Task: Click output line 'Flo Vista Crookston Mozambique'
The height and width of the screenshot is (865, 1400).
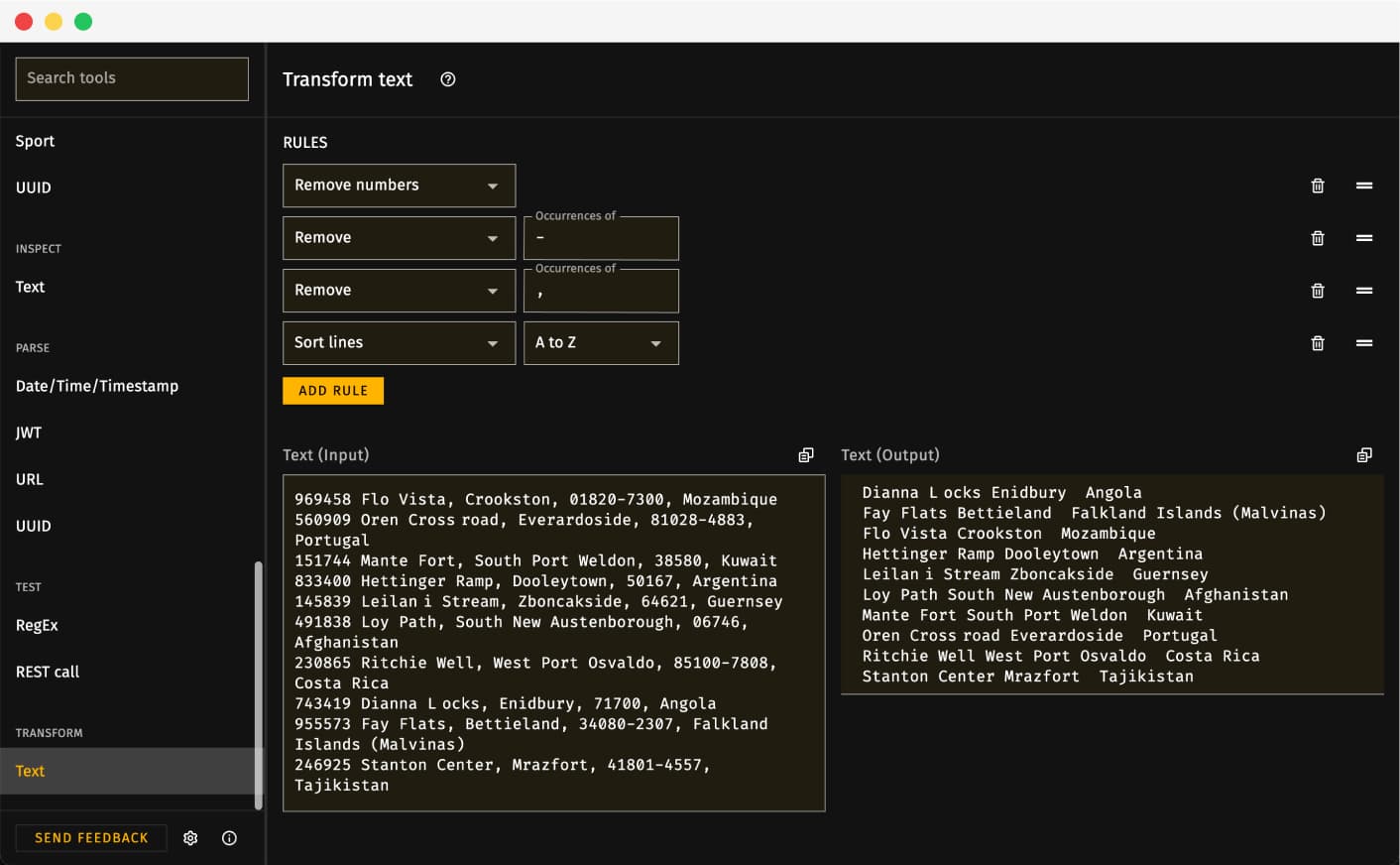Action: click(x=1008, y=534)
